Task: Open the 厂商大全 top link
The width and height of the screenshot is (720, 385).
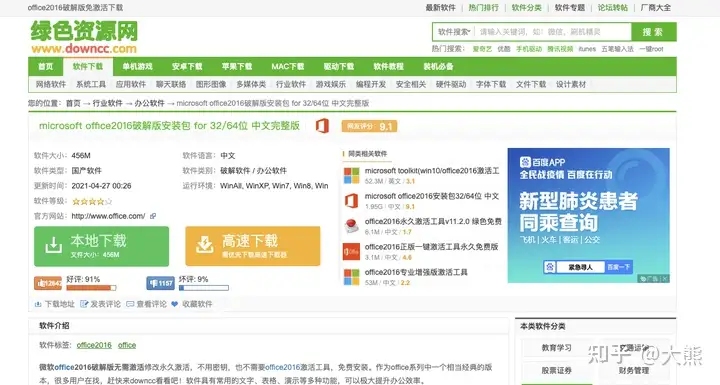Action: point(656,7)
